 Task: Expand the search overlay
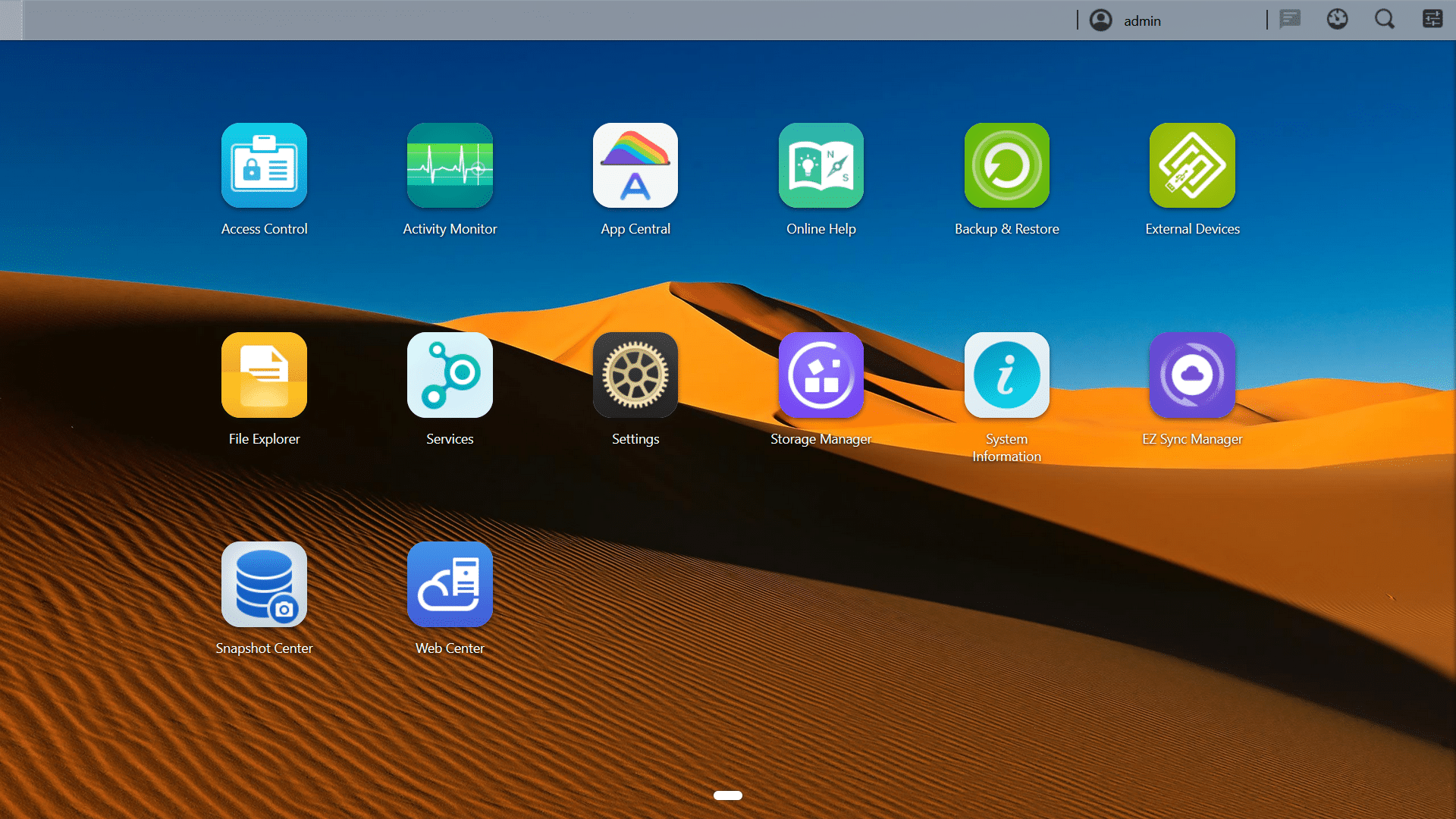pos(1385,20)
